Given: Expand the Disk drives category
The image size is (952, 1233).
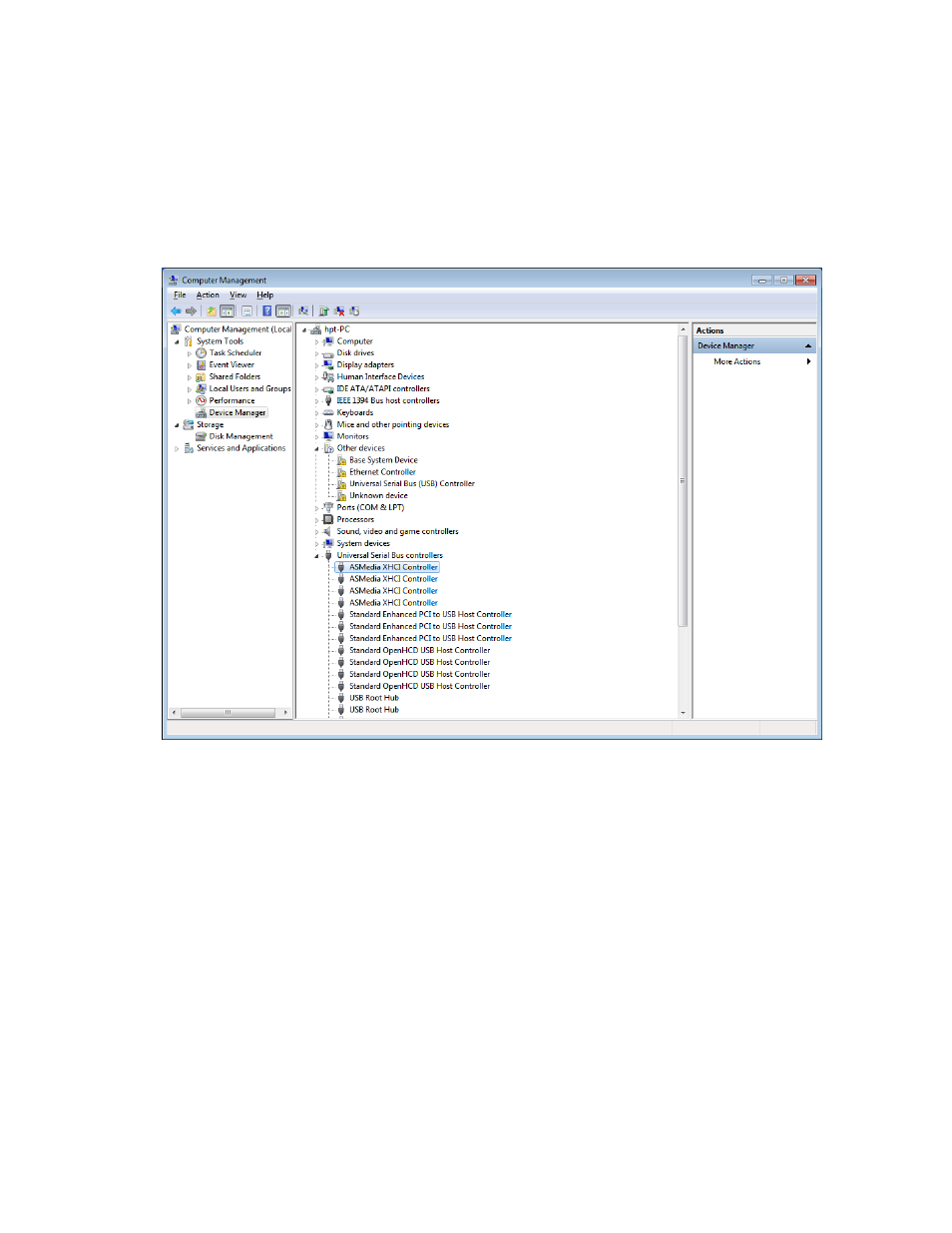Looking at the screenshot, I should coord(317,353).
